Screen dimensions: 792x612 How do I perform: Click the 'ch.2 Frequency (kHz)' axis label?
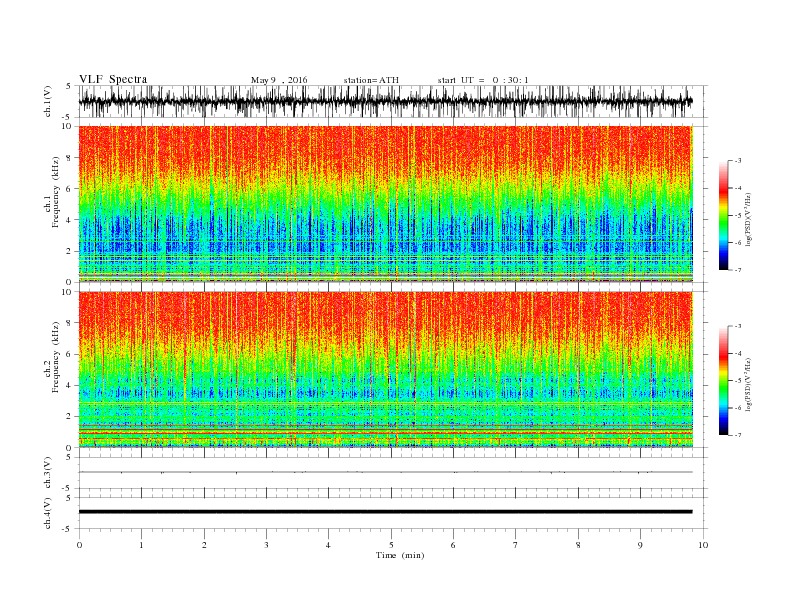coord(52,357)
